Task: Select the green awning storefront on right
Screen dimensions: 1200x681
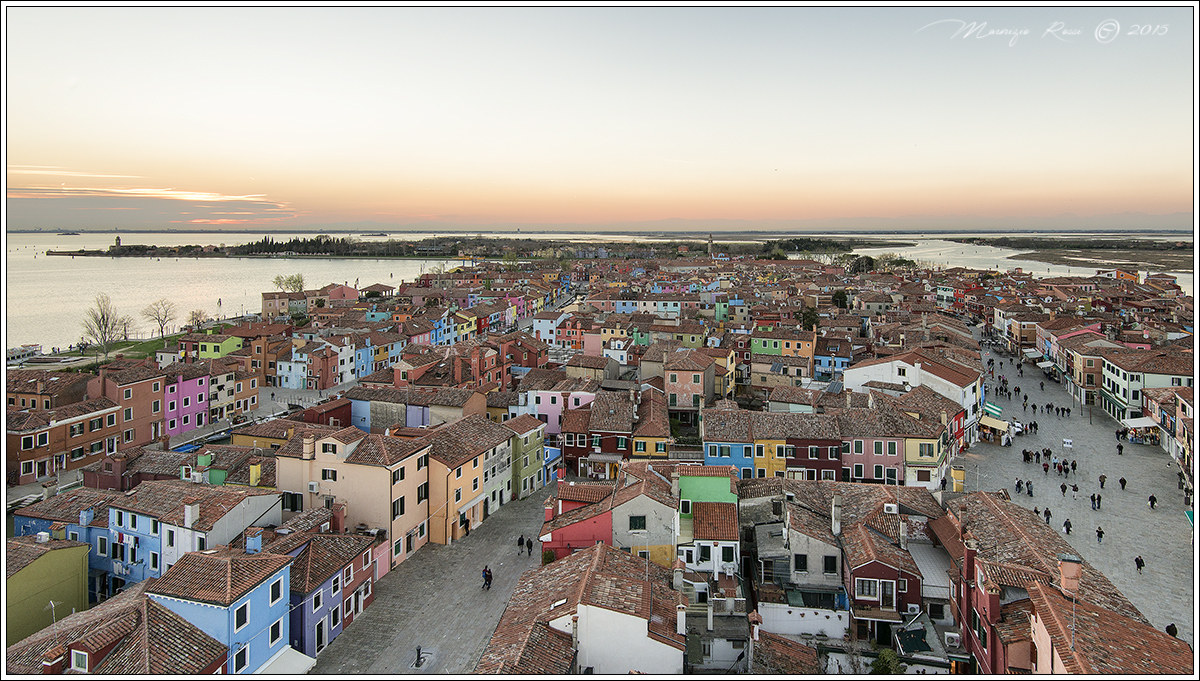Action: pyautogui.click(x=994, y=409)
